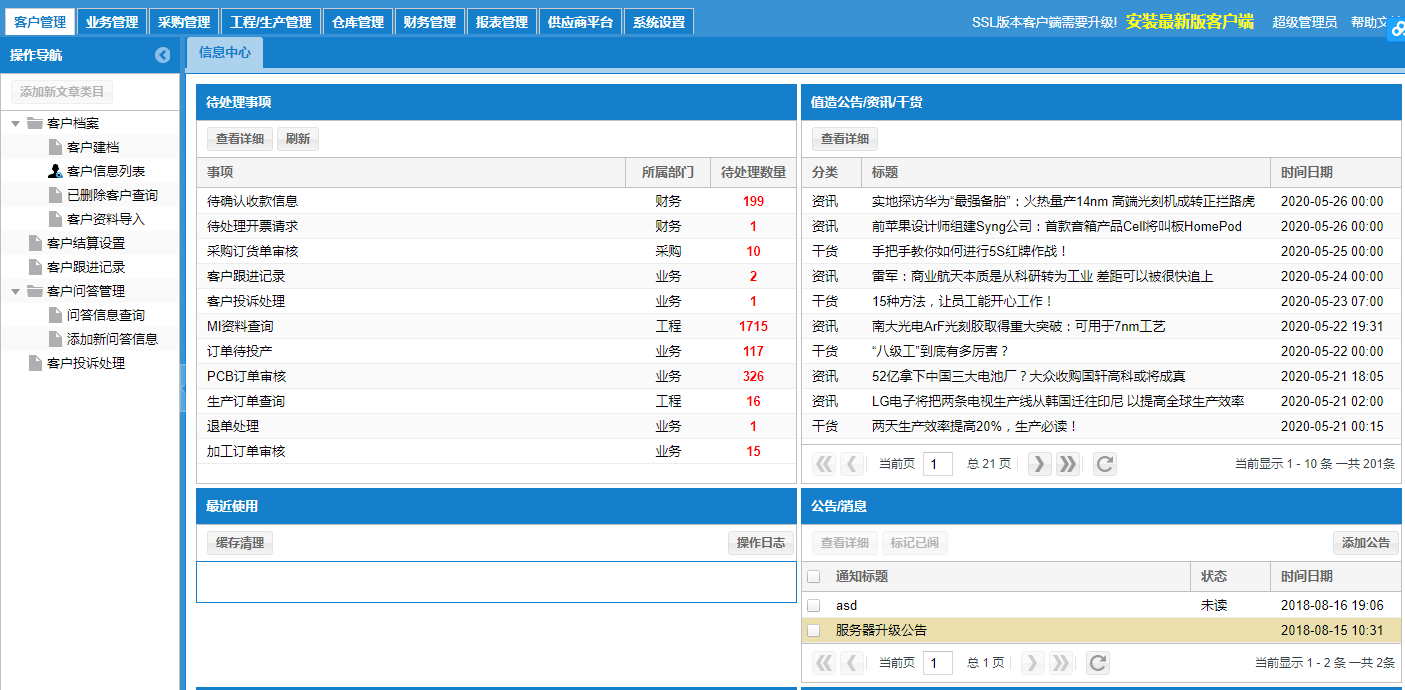1405x690 pixels.
Task: Collapse the 客户档案 tree folder
Action: click(x=16, y=123)
